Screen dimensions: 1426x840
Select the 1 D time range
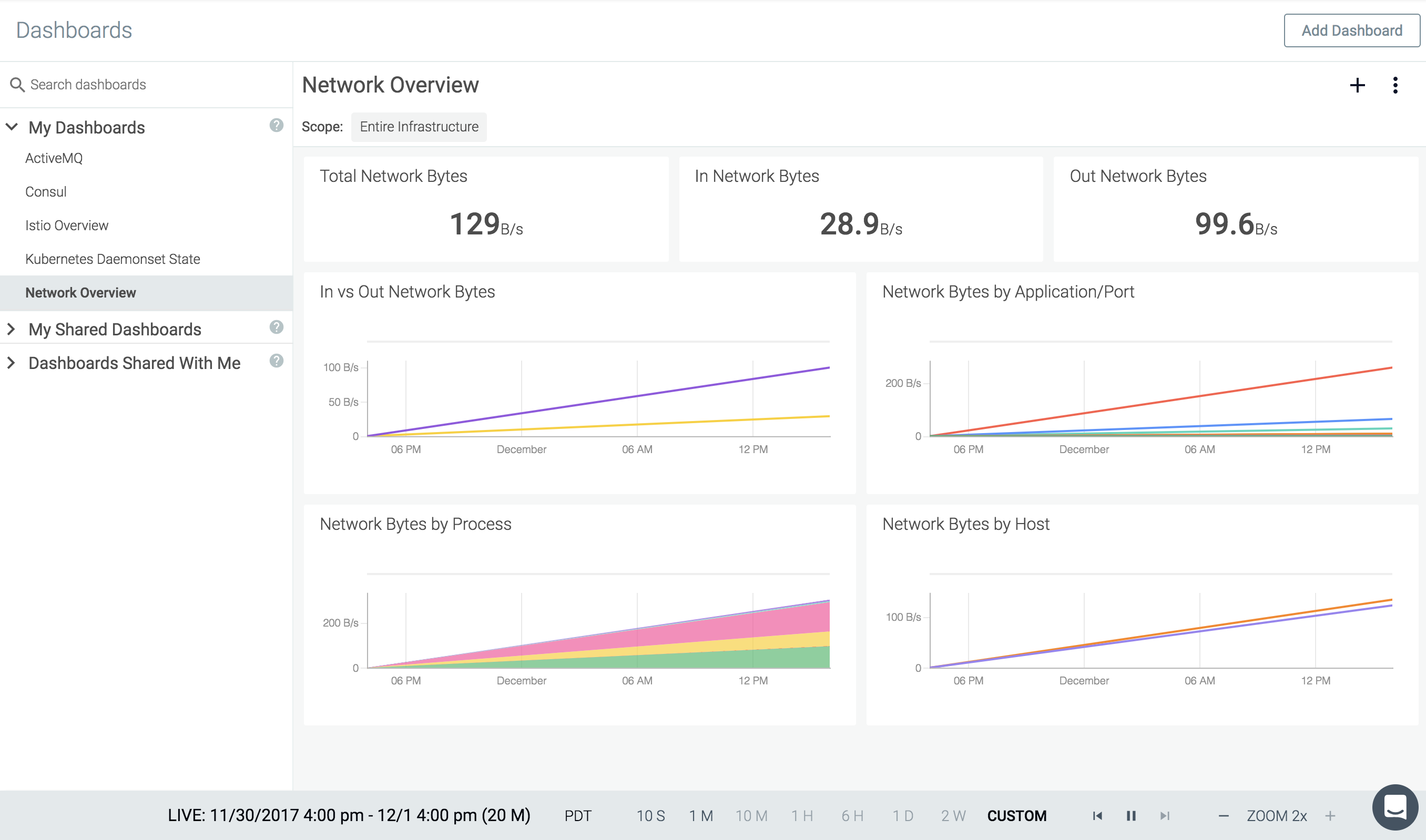(x=902, y=816)
